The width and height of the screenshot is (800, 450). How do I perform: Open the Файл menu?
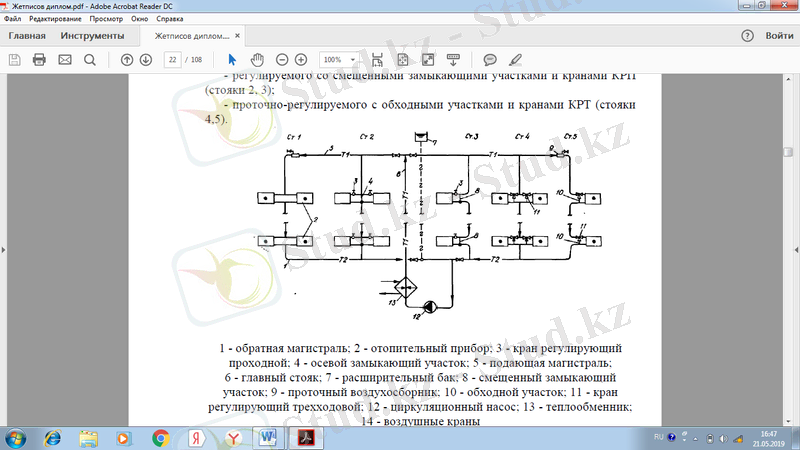pos(13,19)
